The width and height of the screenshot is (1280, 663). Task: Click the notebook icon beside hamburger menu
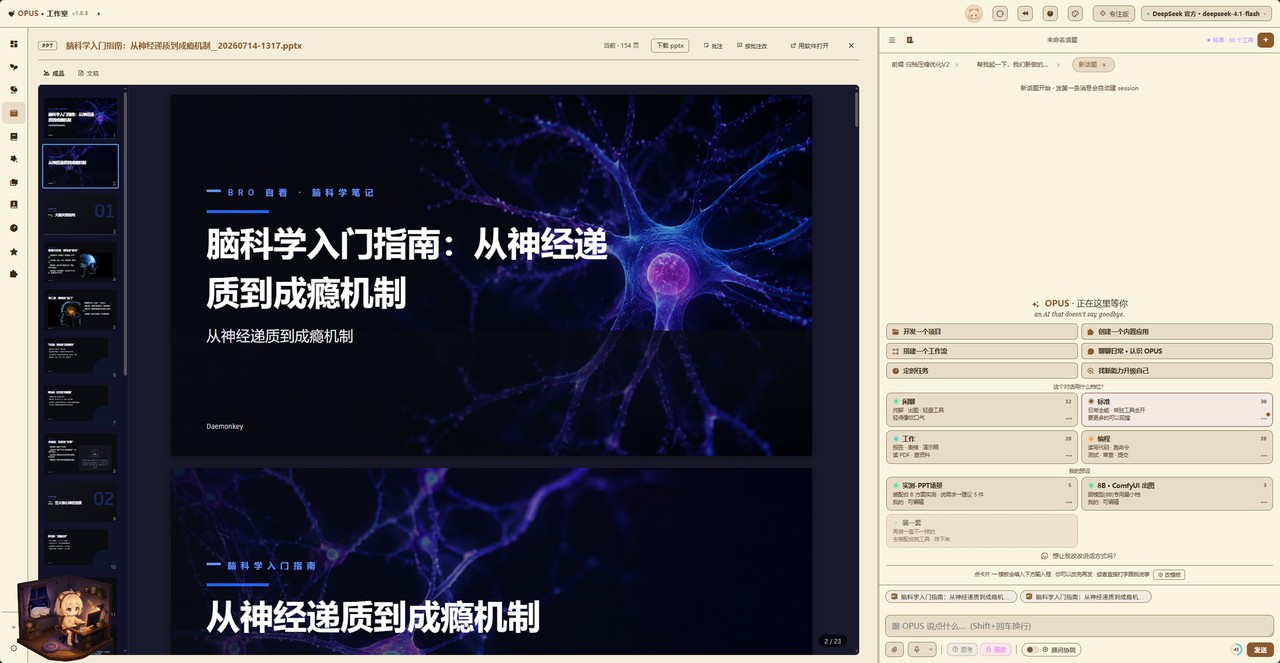coord(909,40)
